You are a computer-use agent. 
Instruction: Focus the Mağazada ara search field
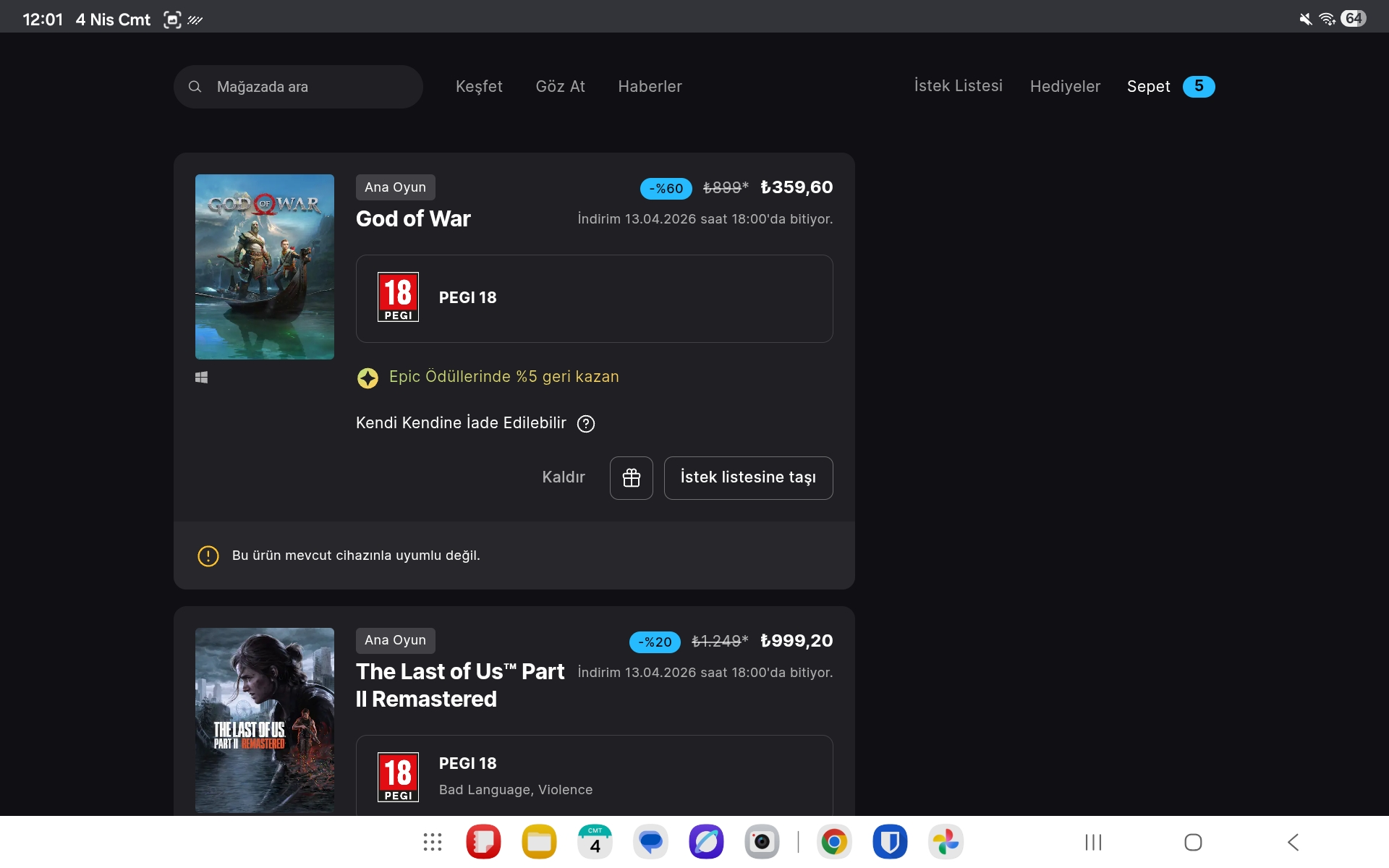tap(298, 87)
